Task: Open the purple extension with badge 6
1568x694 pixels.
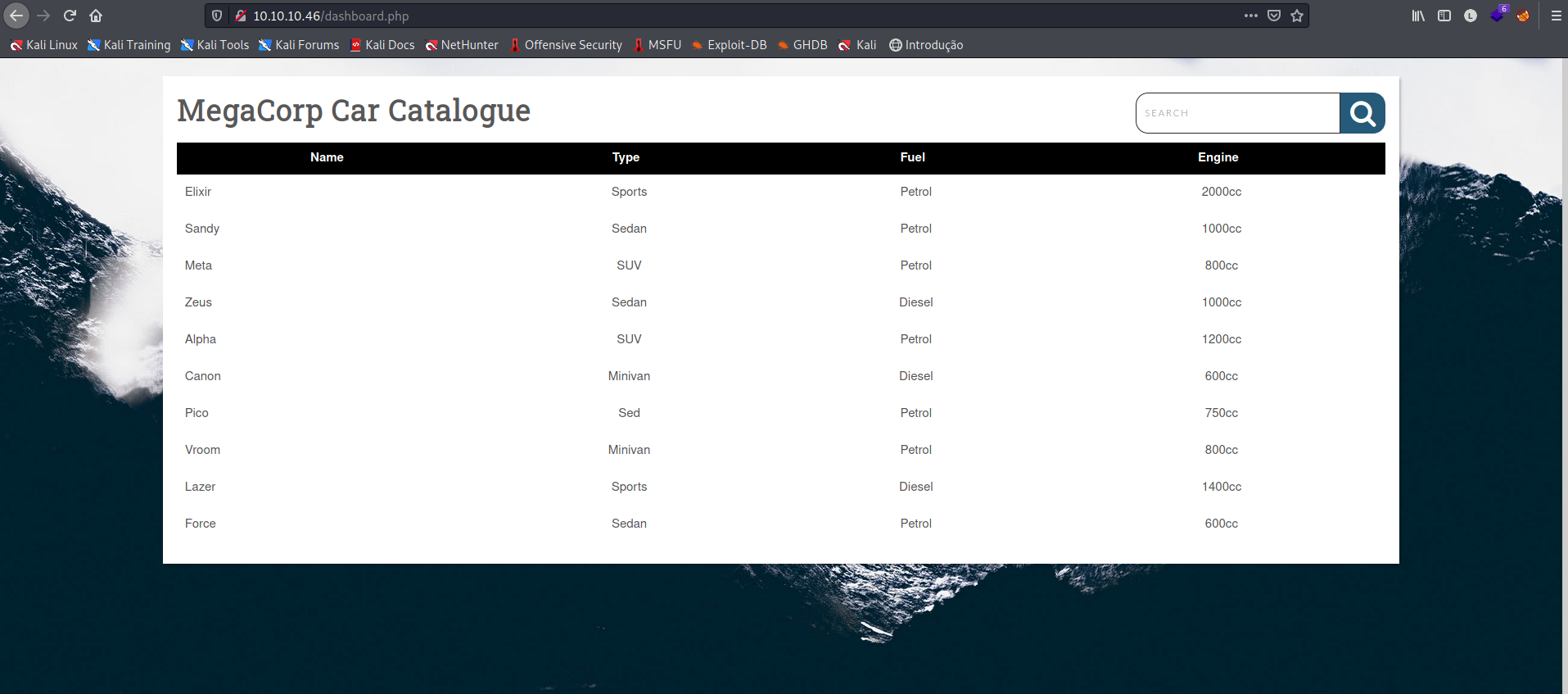Action: pos(1497,16)
